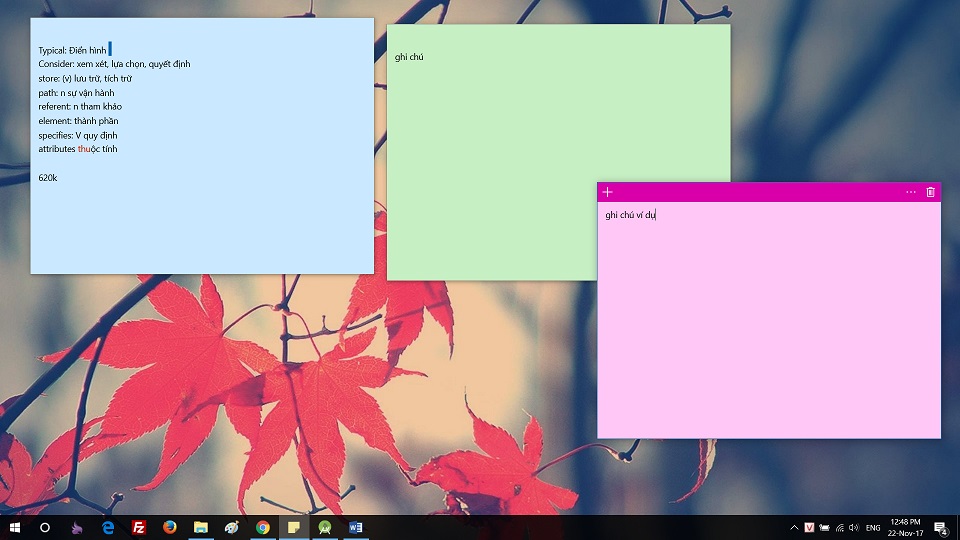Open FileZilla from the taskbar
Viewport: 960px width, 540px height.
click(x=139, y=527)
